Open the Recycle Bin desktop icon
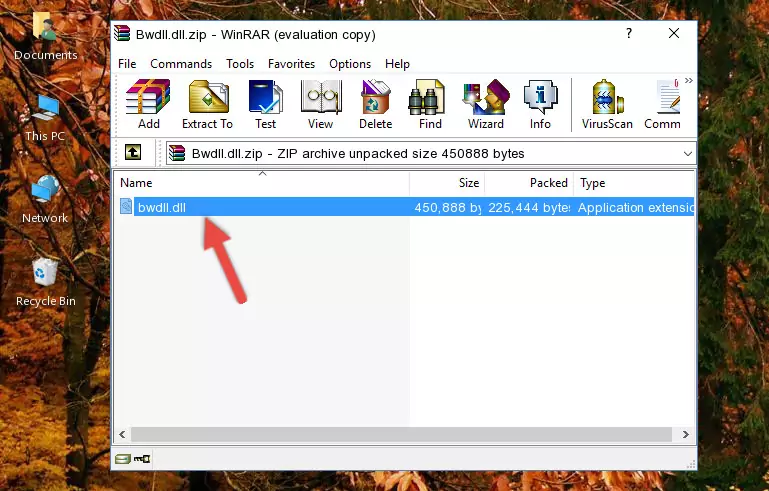The image size is (769, 491). [x=46, y=283]
